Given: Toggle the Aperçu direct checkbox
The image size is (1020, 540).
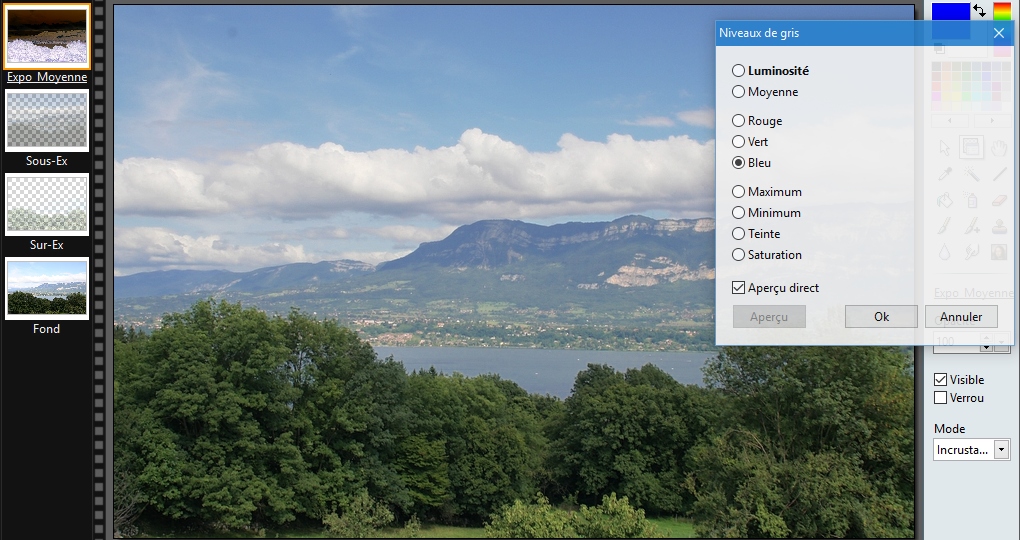Looking at the screenshot, I should coord(738,288).
